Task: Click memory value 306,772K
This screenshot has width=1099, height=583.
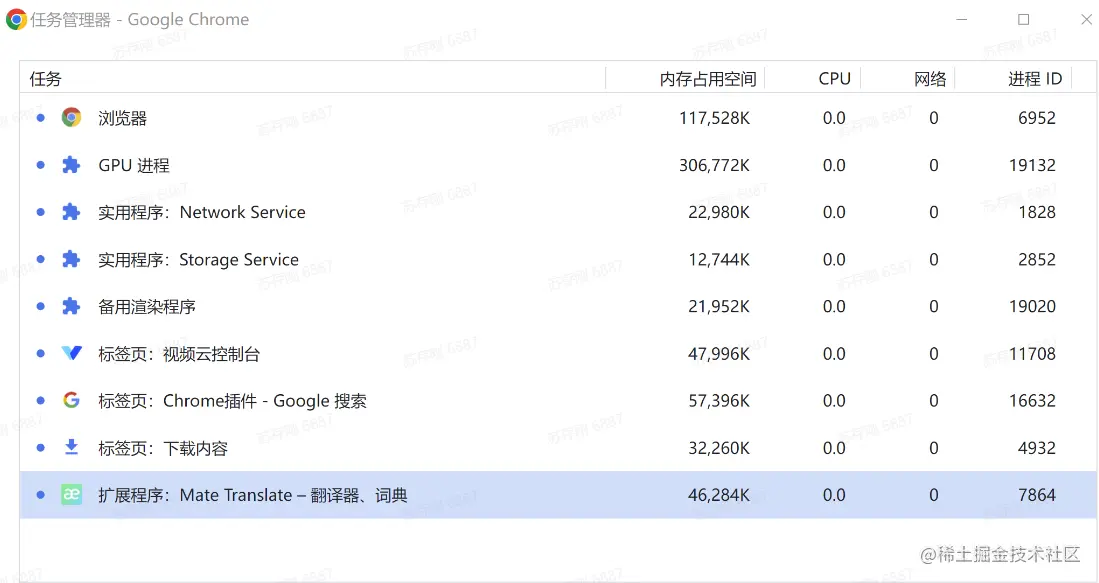Action: (x=714, y=165)
